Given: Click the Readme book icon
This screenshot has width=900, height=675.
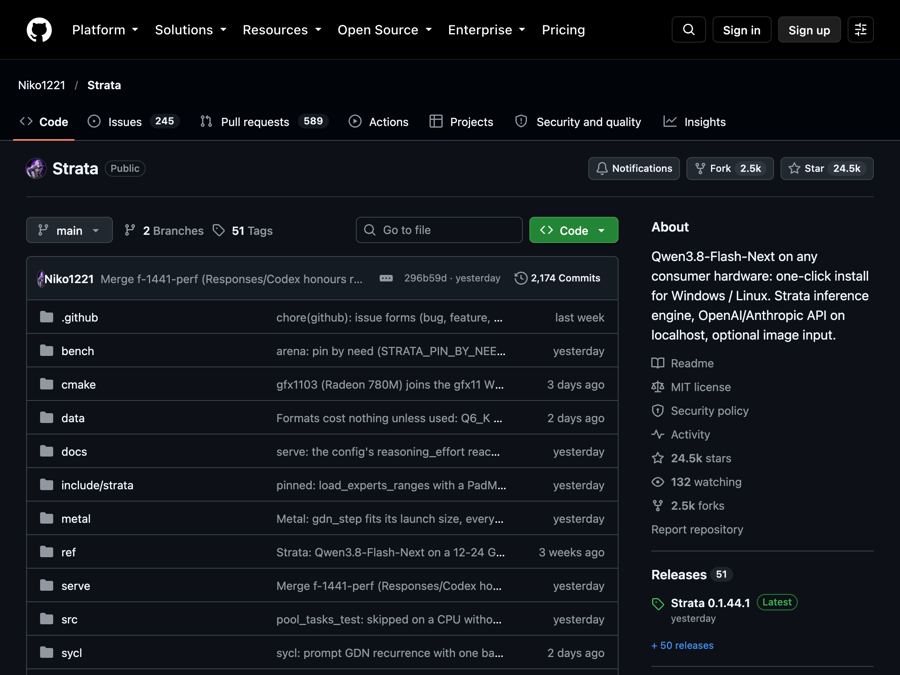Looking at the screenshot, I should (x=658, y=363).
